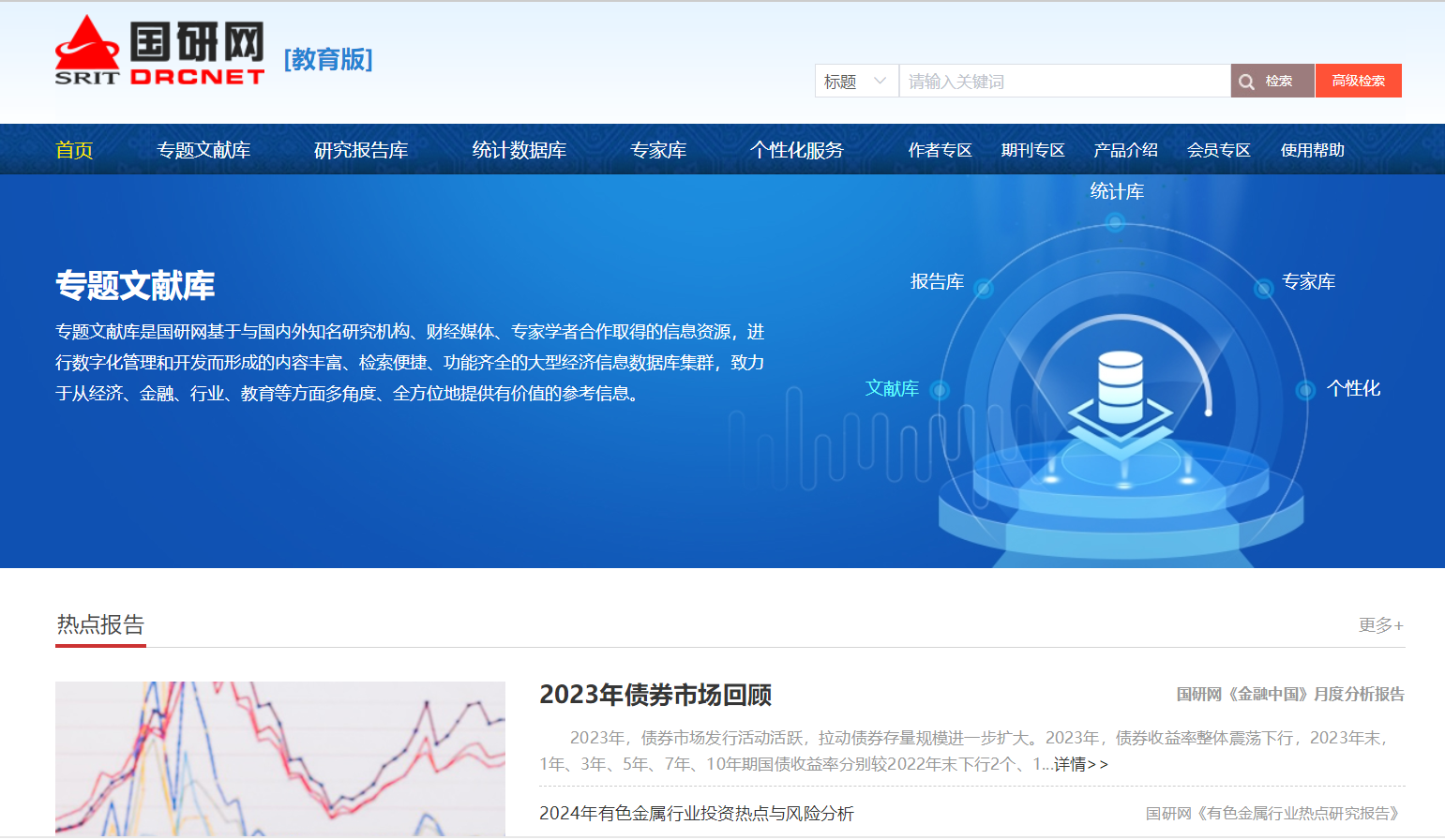Select the 报告库 node on the diagram
Screen dimensions: 1445x840
click(983, 288)
